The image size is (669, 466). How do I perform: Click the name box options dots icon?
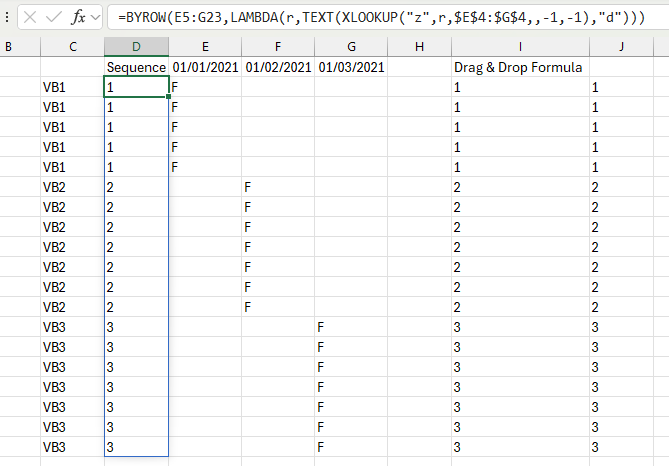click(x=7, y=17)
